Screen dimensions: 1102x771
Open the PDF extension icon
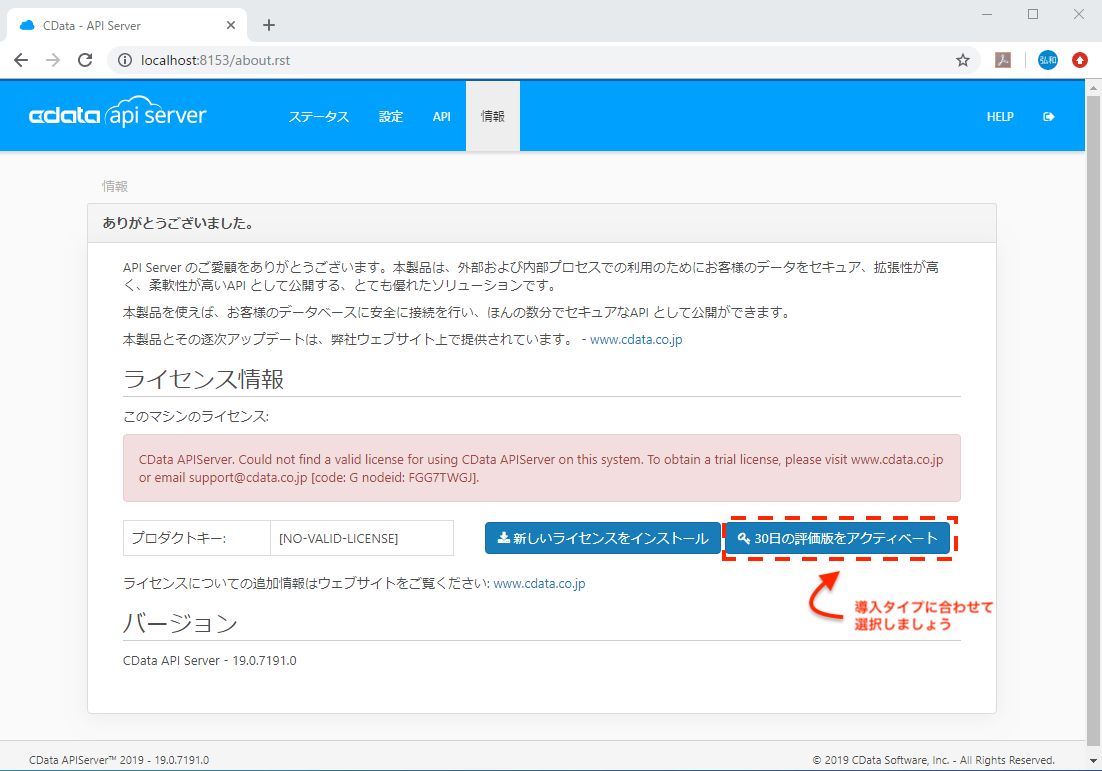click(x=1003, y=60)
